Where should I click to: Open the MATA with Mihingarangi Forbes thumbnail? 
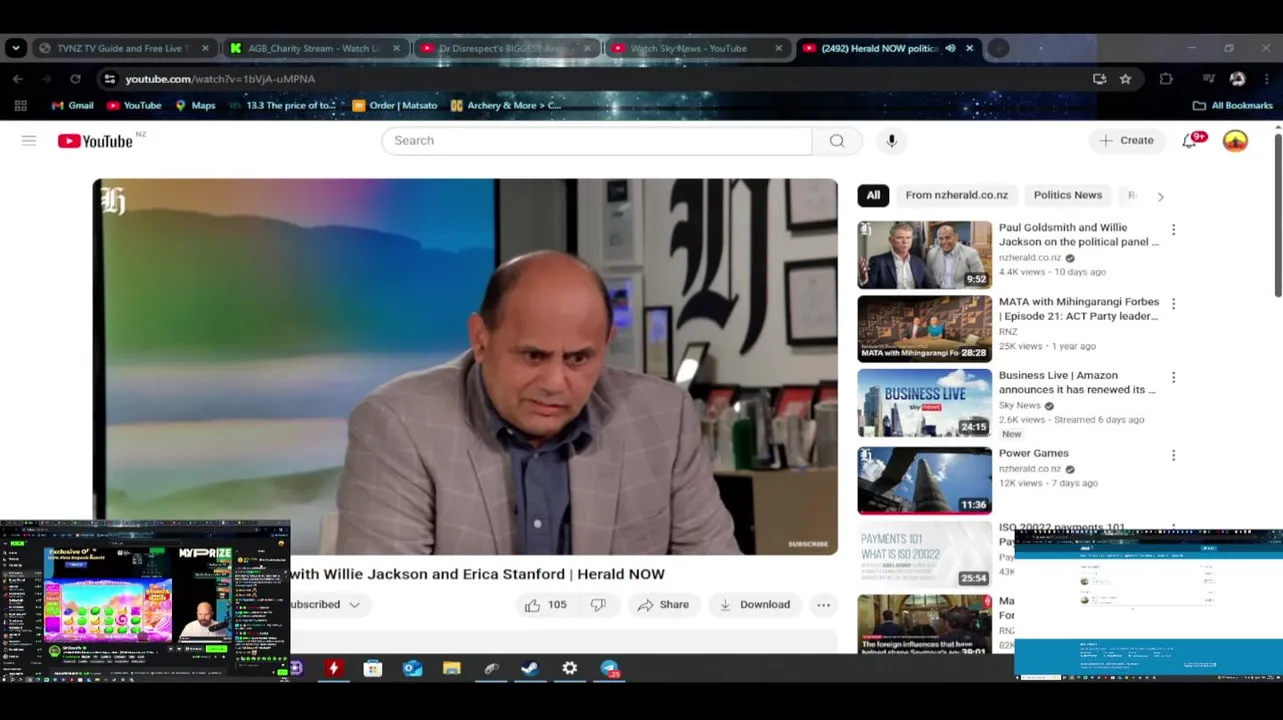[924, 329]
